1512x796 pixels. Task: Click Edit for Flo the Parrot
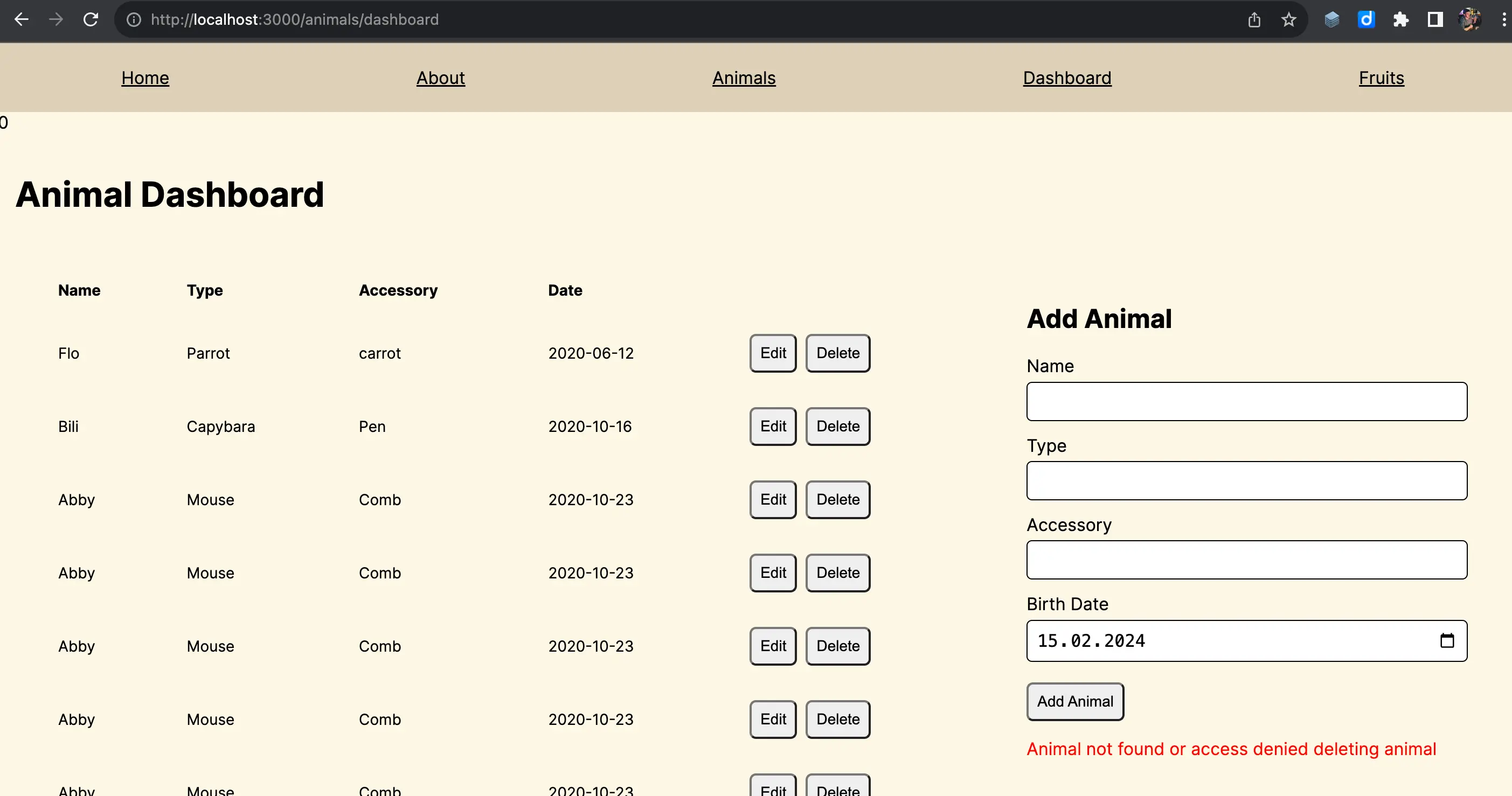[773, 353]
